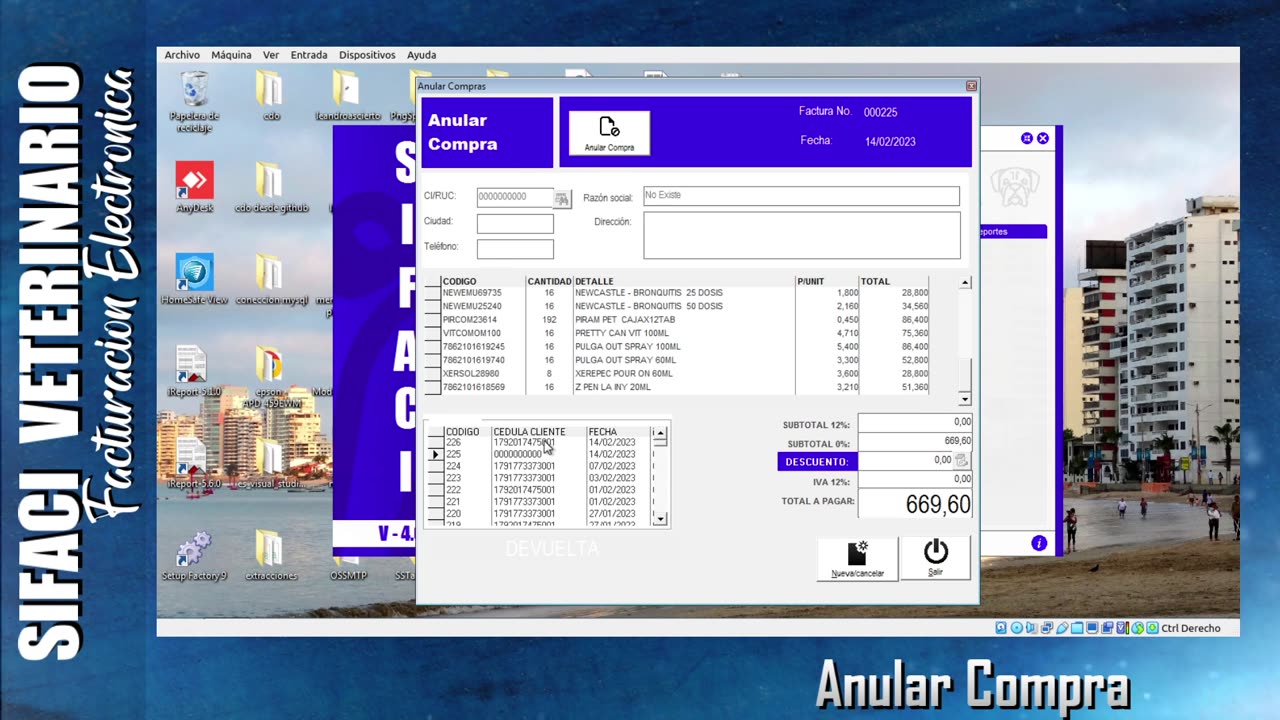1280x720 pixels.
Task: Open the Dispositivos menu
Action: click(x=367, y=55)
